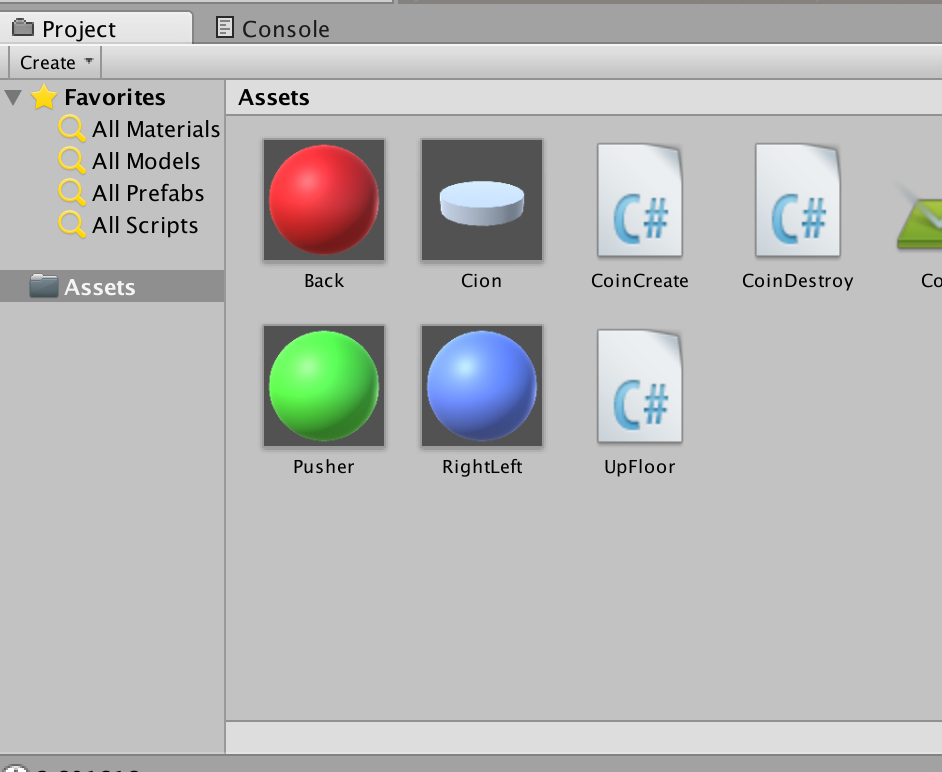Collapse the Favorites tree triangle

[13, 97]
